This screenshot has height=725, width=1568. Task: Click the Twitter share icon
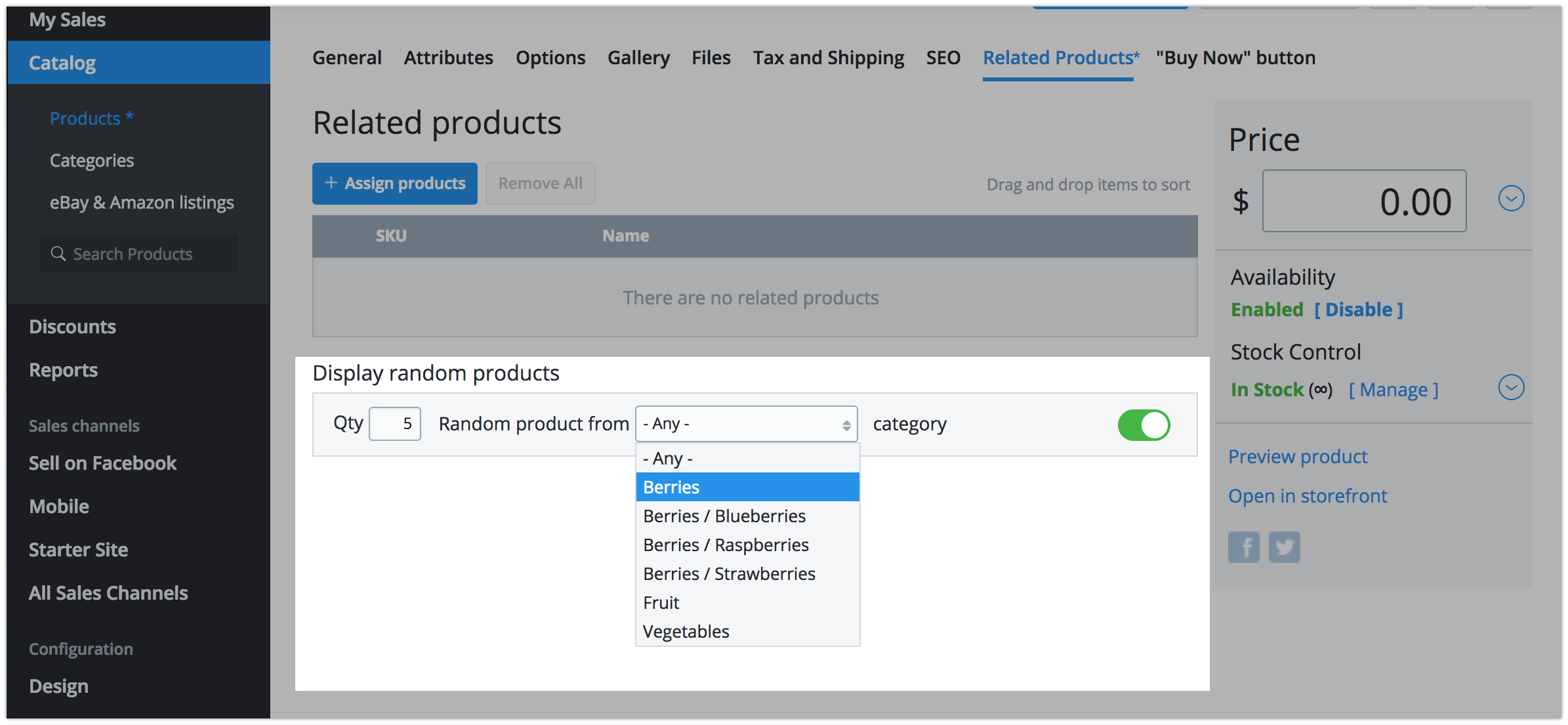(1284, 547)
